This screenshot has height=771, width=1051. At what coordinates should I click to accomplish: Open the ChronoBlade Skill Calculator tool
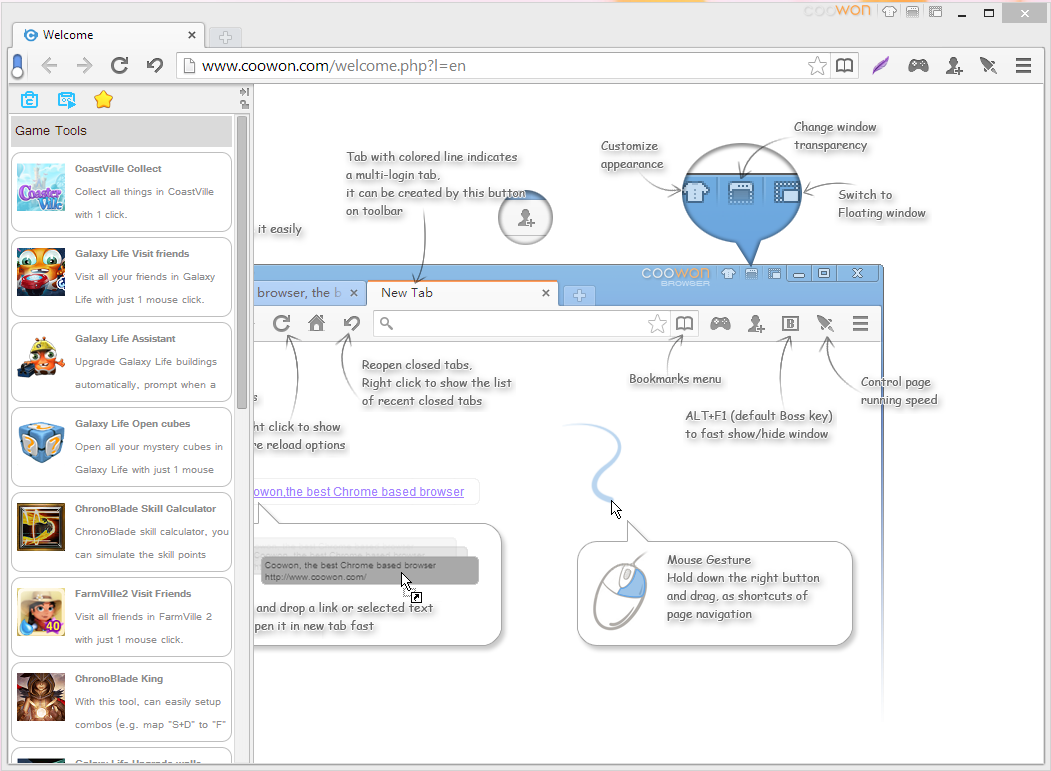point(121,532)
